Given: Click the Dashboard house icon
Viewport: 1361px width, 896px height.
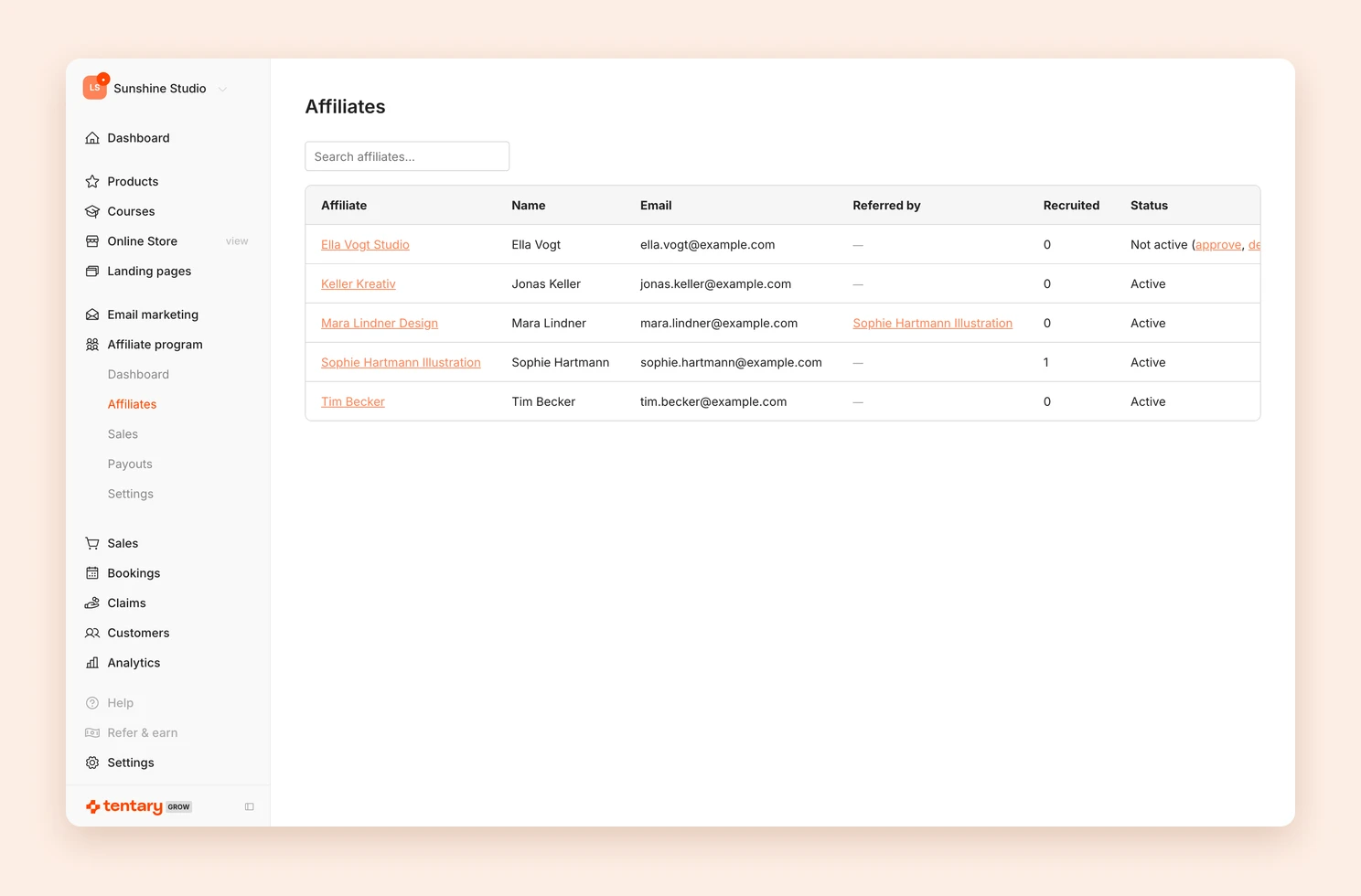Looking at the screenshot, I should pos(92,138).
